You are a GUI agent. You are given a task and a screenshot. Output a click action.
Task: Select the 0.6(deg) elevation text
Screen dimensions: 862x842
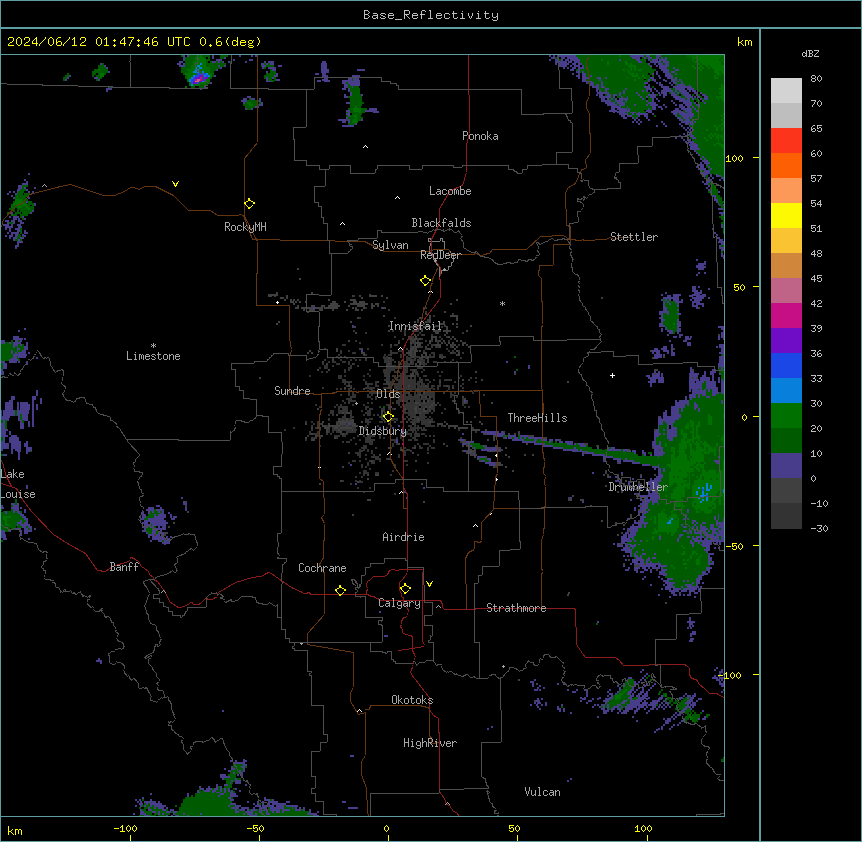click(230, 42)
